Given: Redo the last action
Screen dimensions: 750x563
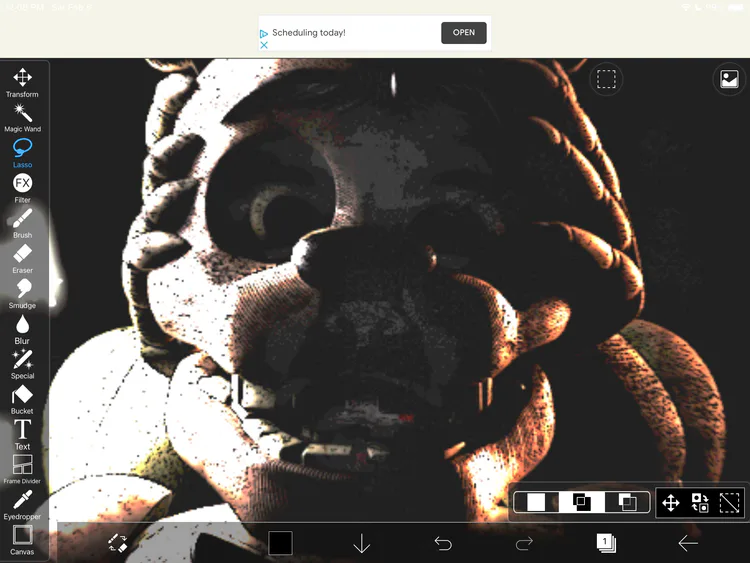Looking at the screenshot, I should [524, 543].
